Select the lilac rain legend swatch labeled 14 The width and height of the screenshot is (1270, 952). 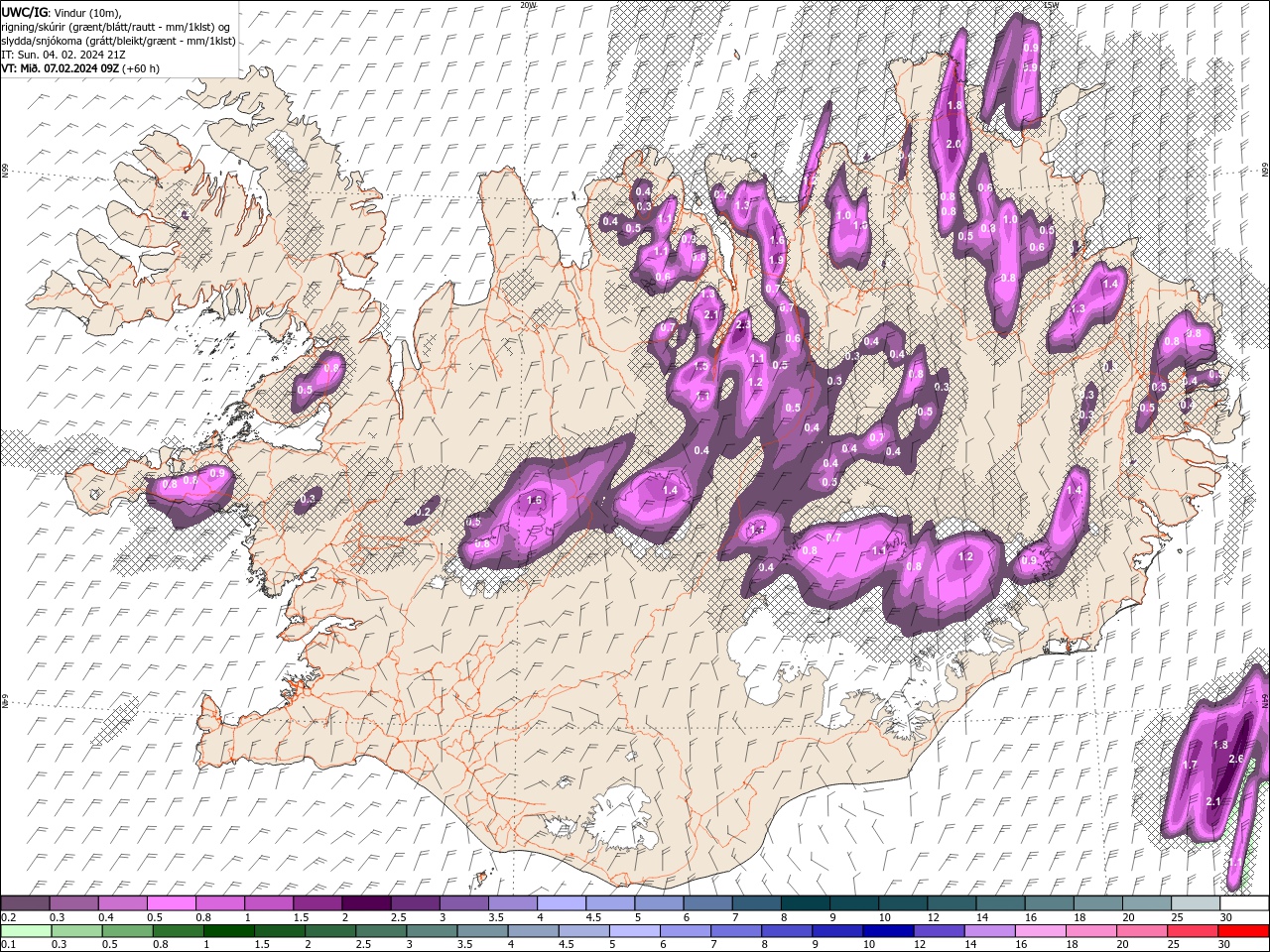coord(989,930)
